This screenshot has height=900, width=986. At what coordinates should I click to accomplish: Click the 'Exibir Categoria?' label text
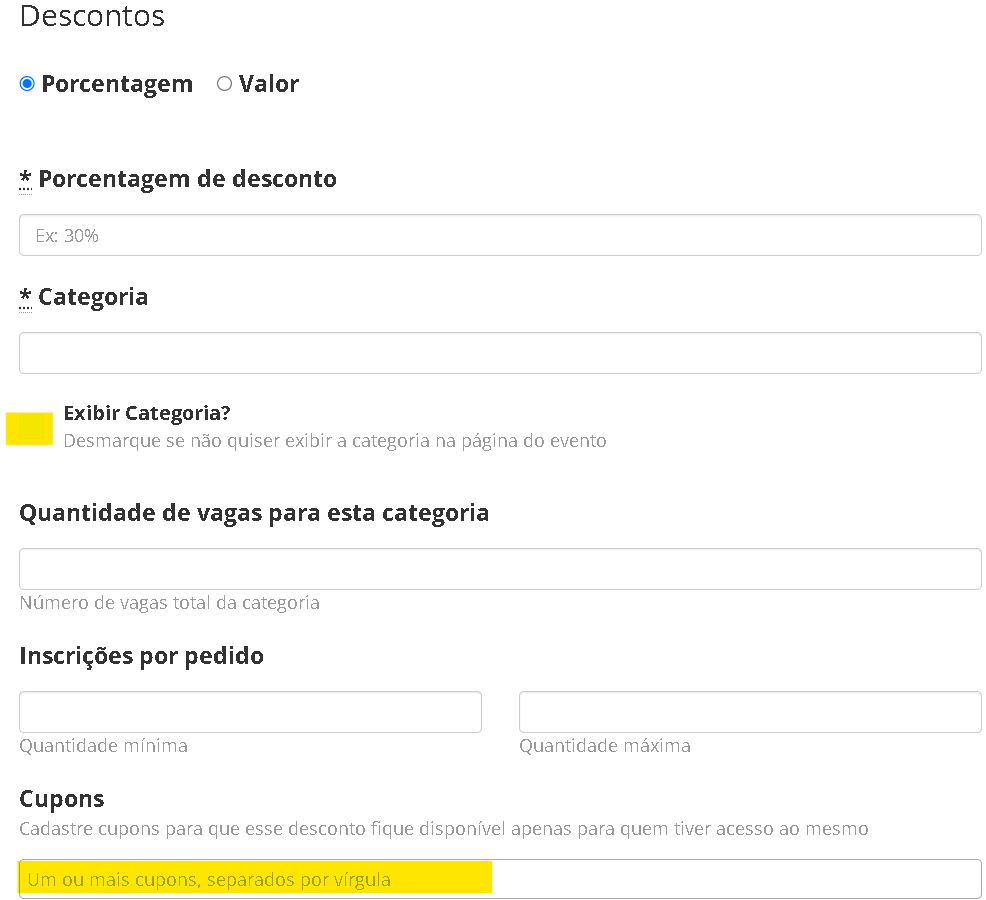147,413
